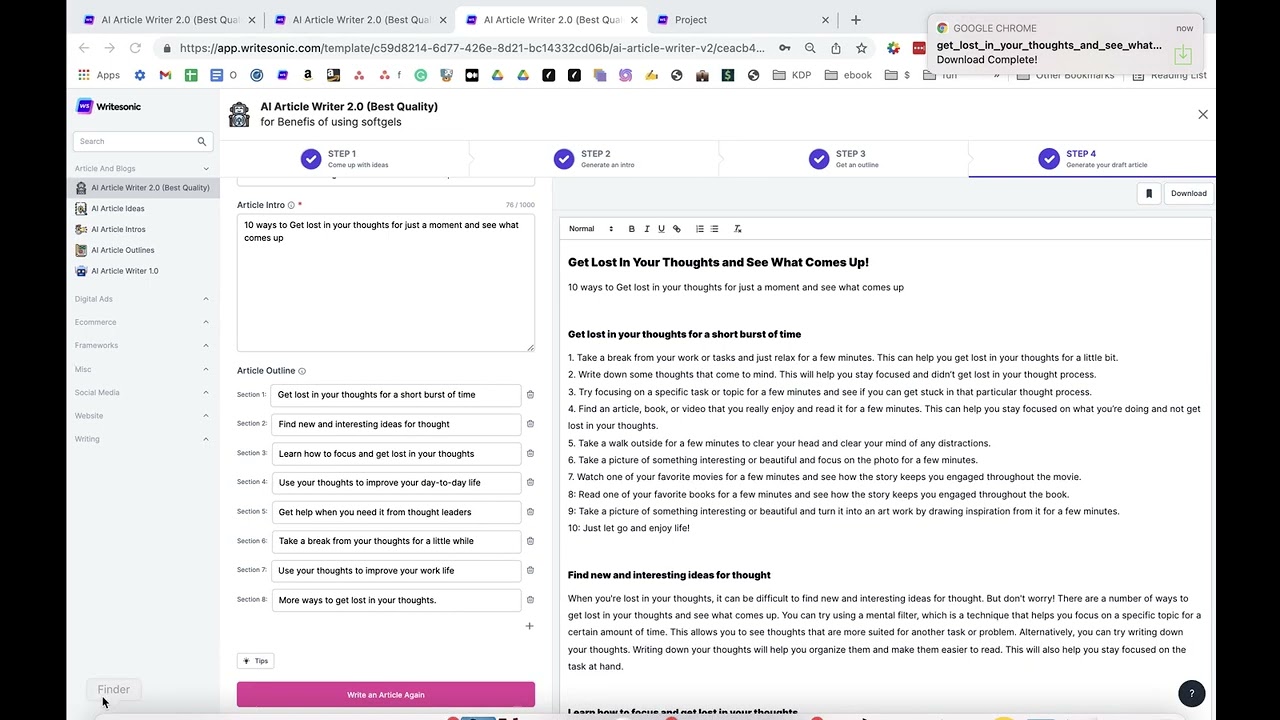Toggle italic formatting in editor toolbar

tap(646, 229)
